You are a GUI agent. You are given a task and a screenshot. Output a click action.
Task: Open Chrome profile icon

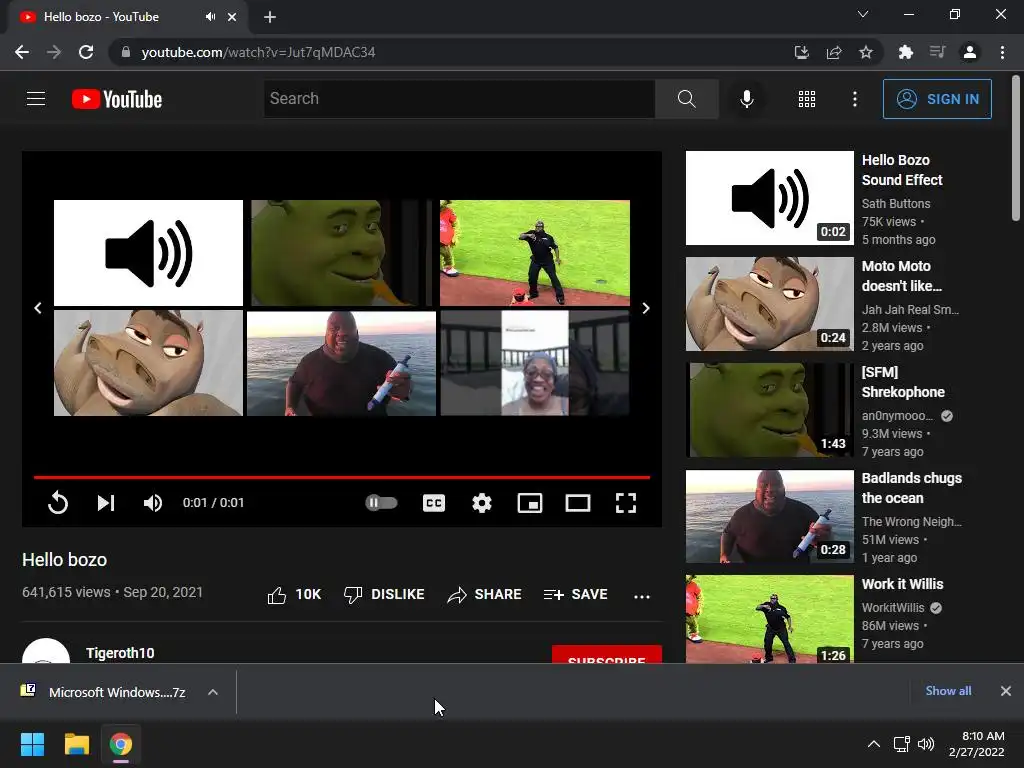tap(970, 52)
